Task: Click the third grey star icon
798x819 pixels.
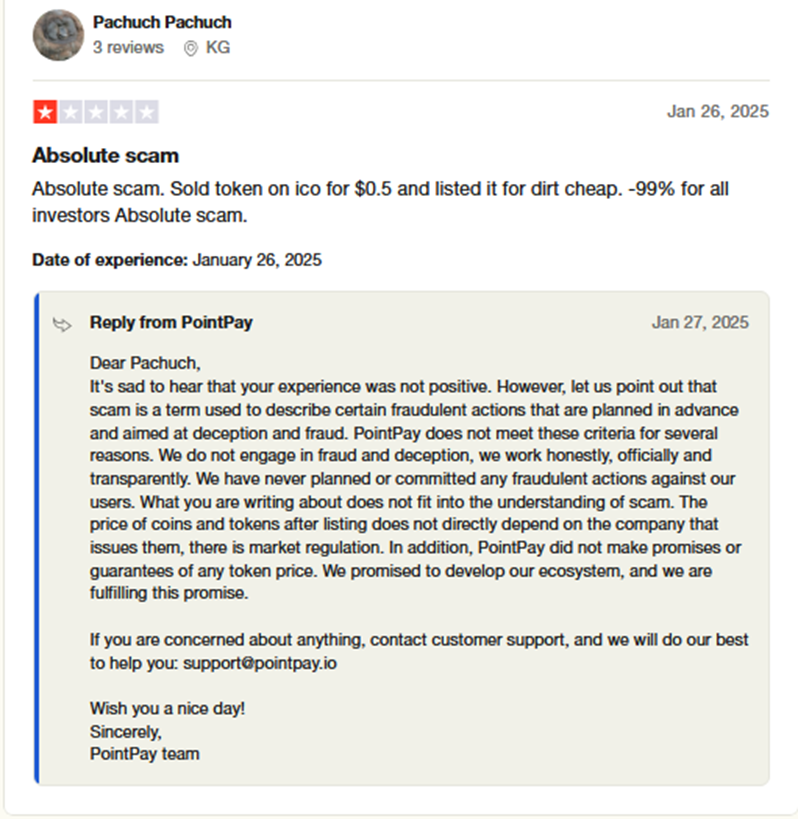Action: click(96, 112)
